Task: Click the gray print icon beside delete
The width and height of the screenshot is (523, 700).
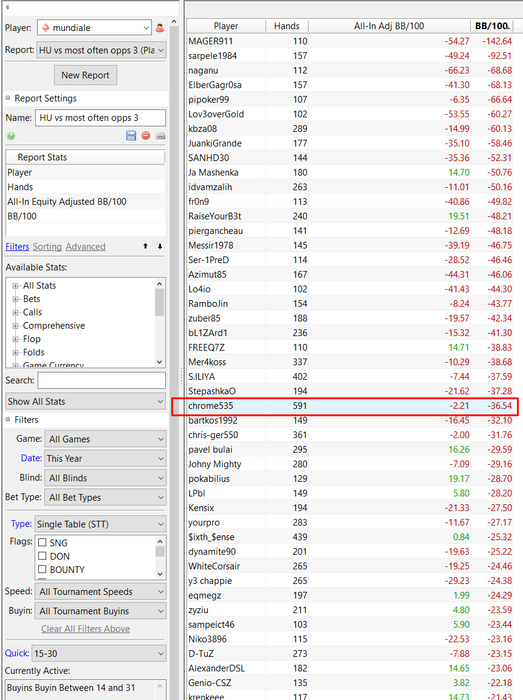Action: [160, 136]
